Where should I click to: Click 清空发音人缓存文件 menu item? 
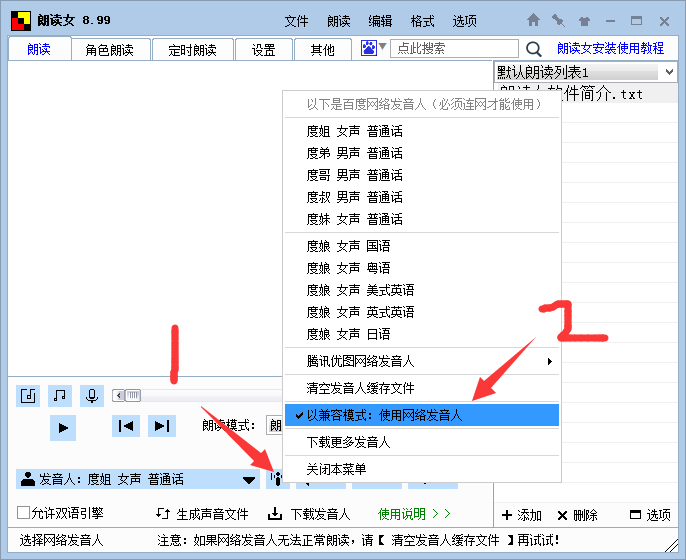click(422, 388)
